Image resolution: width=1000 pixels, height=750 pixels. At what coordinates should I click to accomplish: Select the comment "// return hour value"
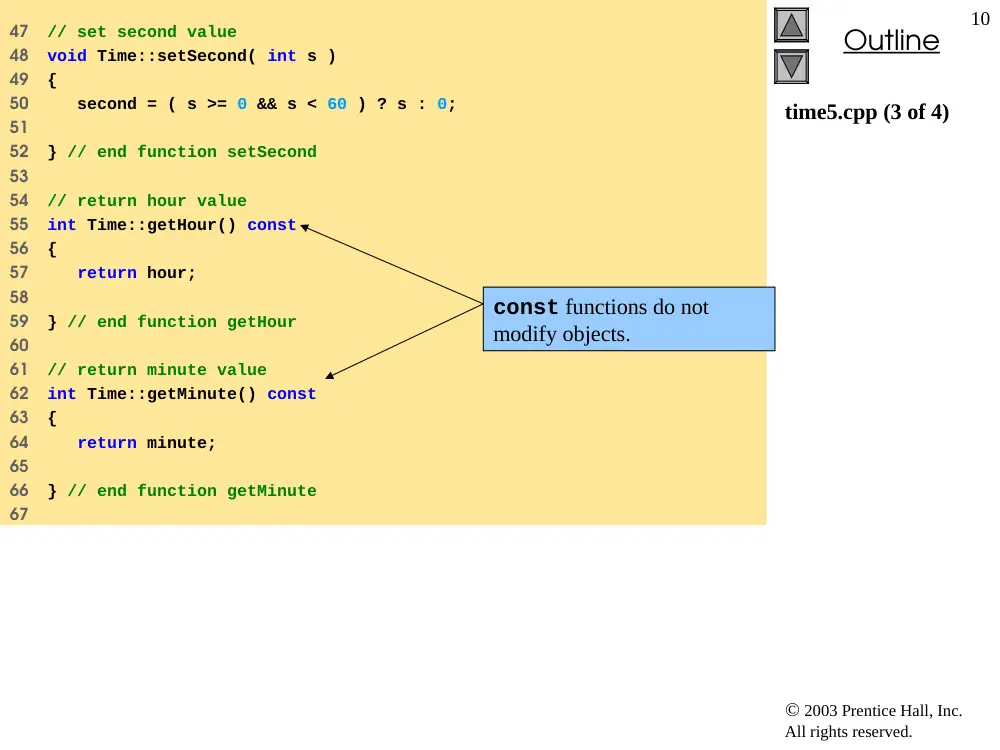(x=147, y=201)
